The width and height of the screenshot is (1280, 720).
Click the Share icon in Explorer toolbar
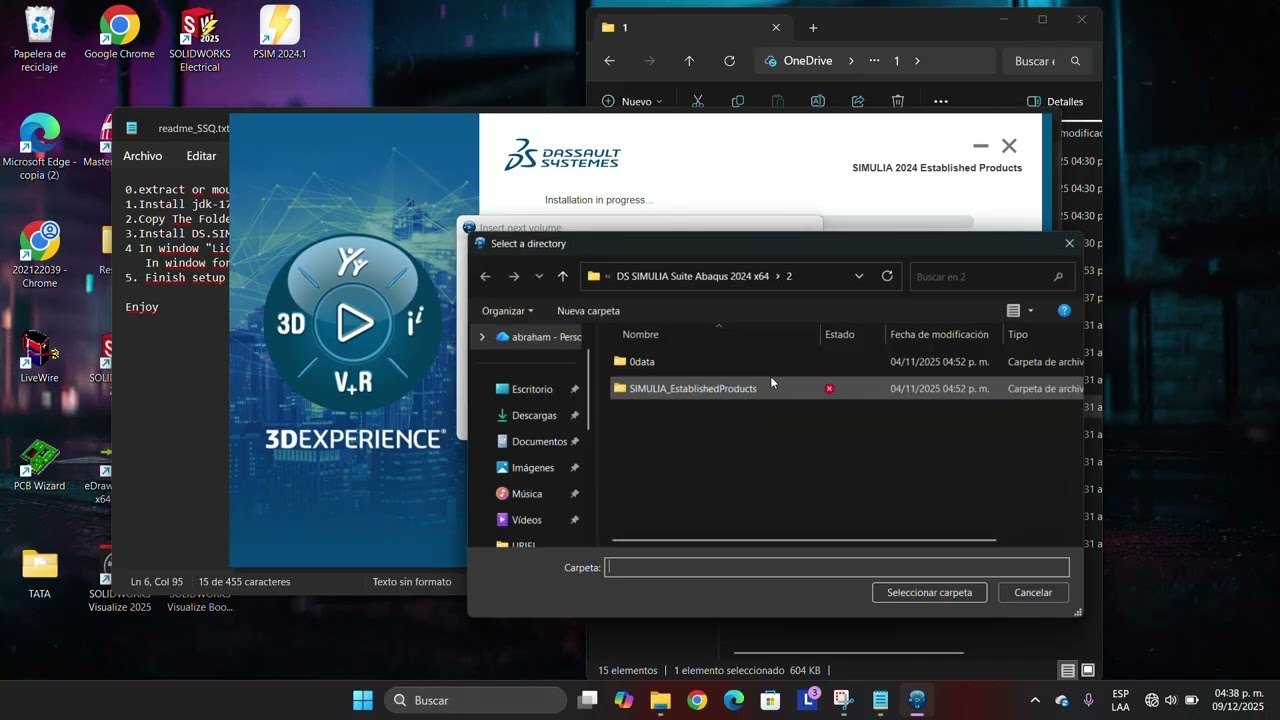coord(858,101)
